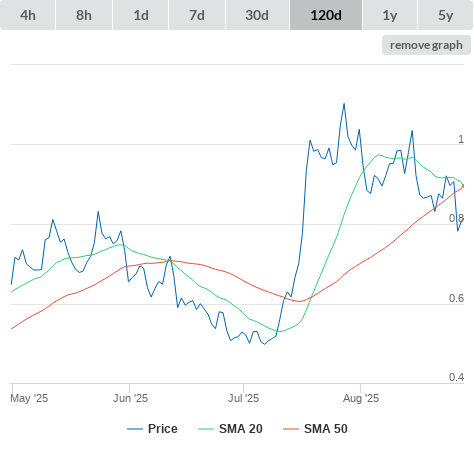
Task: Select the 4h time range tab
Action: pos(28,15)
